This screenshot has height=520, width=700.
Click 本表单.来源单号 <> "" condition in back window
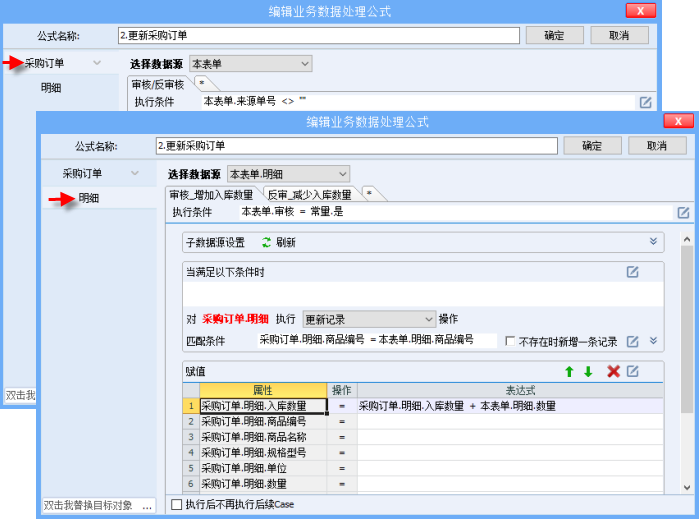255,101
